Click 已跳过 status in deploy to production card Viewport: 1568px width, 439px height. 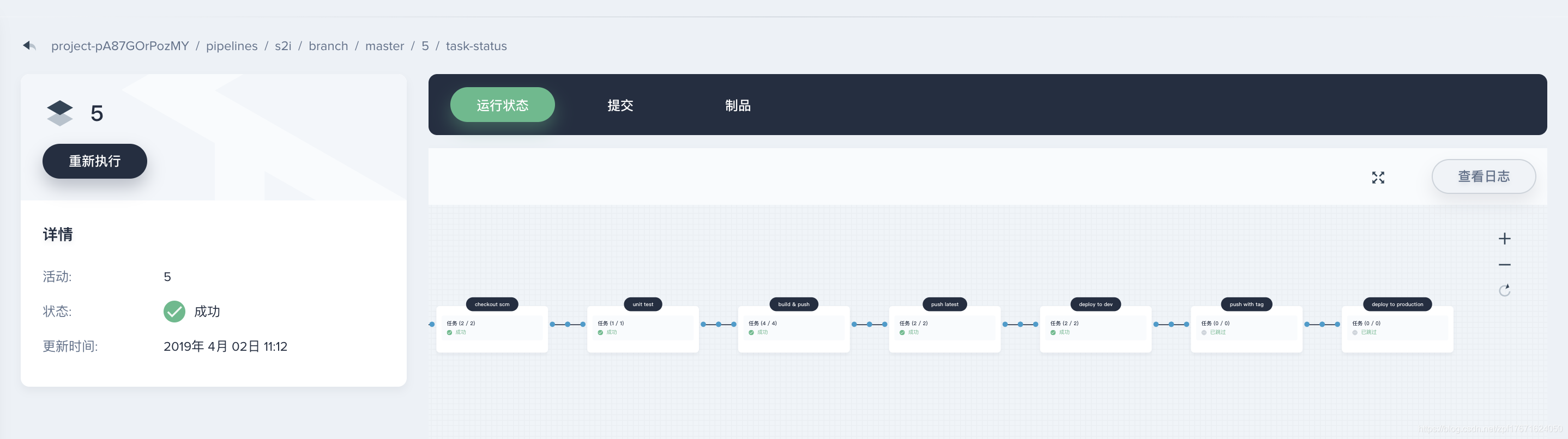click(1368, 333)
